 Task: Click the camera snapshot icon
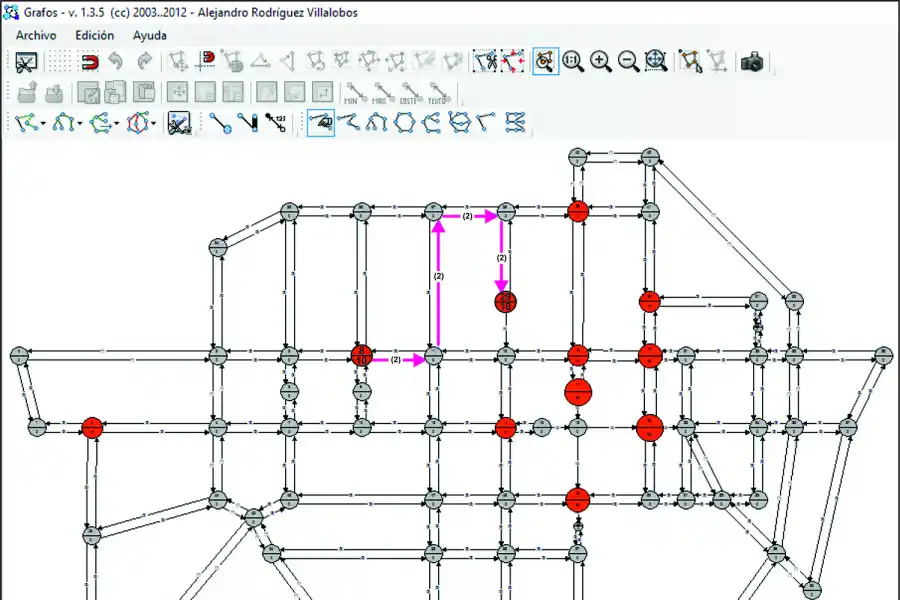[x=752, y=62]
